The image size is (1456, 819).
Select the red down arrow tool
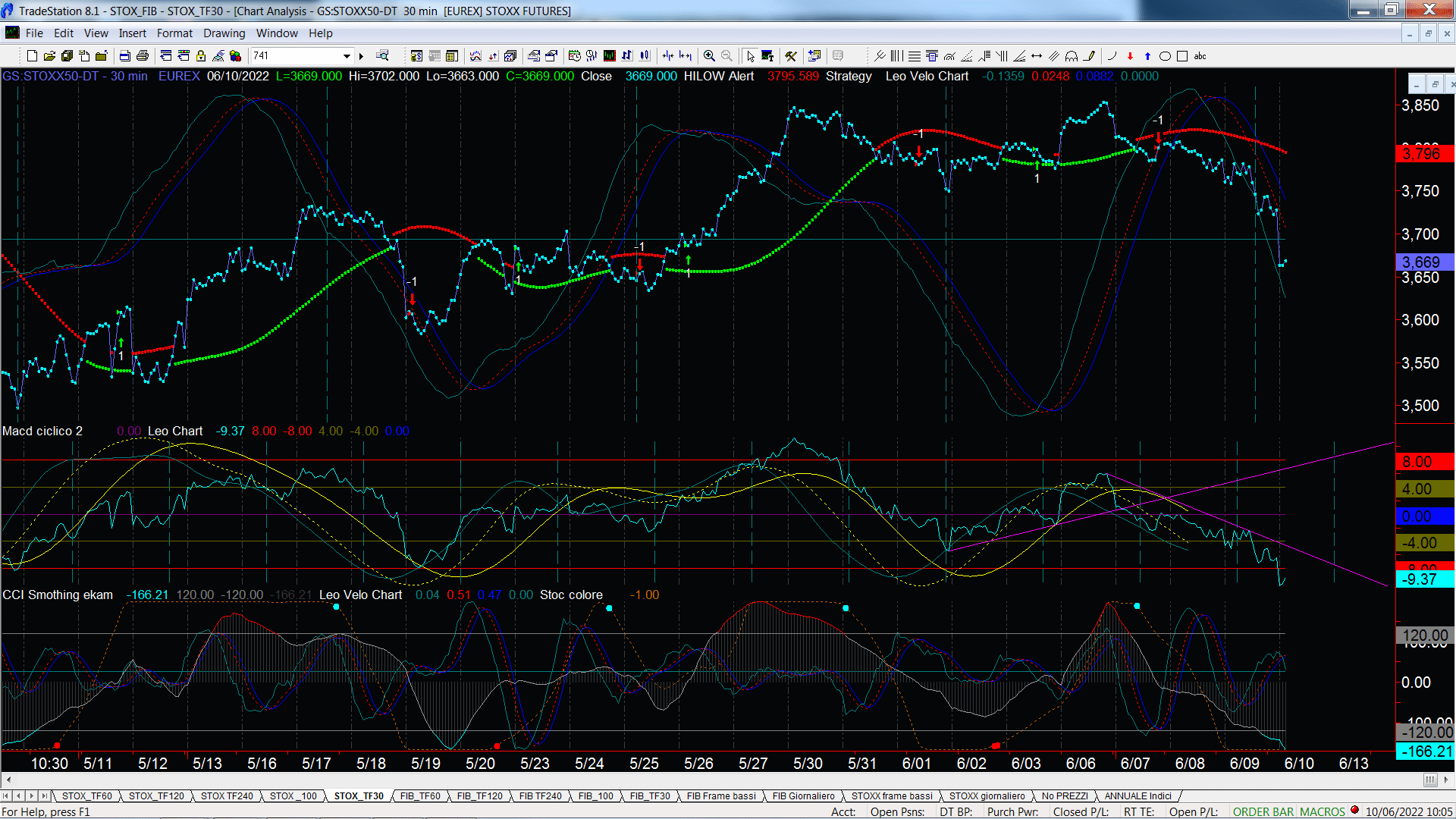1130,56
